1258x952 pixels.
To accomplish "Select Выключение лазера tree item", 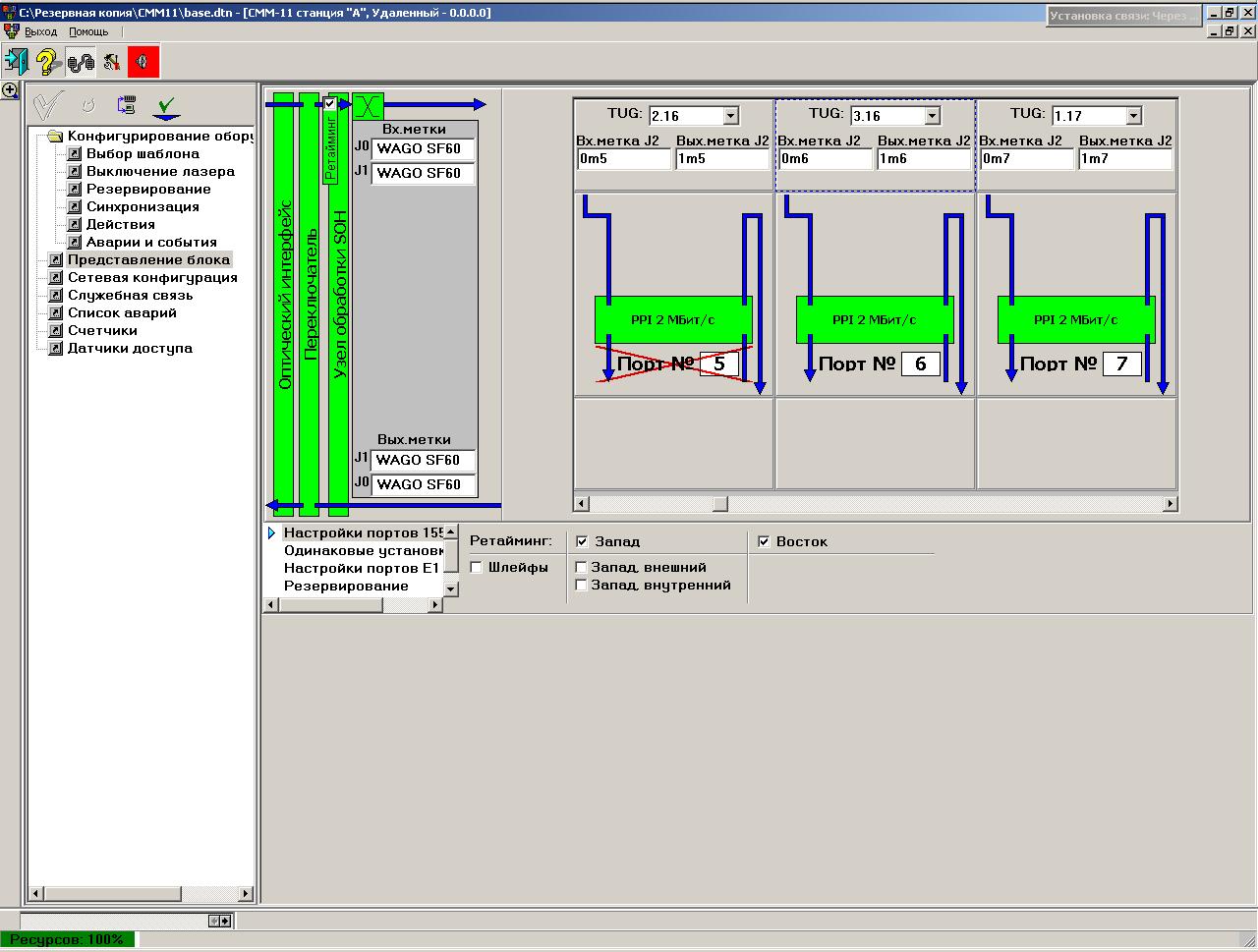I will pos(160,172).
